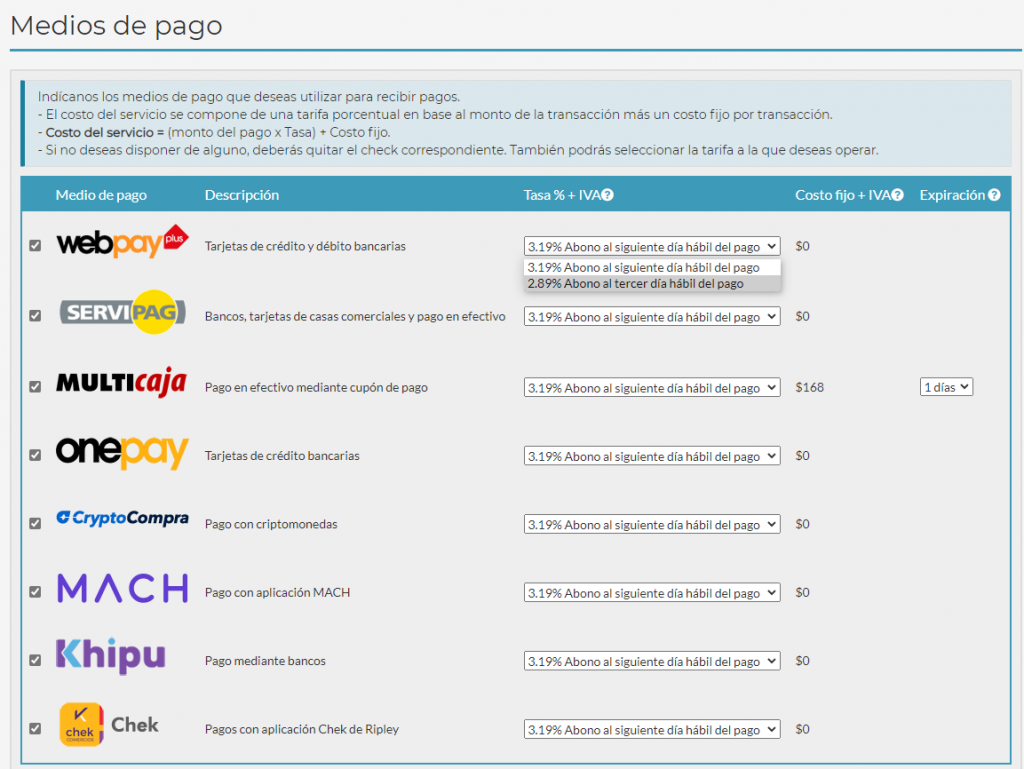Click 'Pago con aplicación MACH' description

coord(278,593)
